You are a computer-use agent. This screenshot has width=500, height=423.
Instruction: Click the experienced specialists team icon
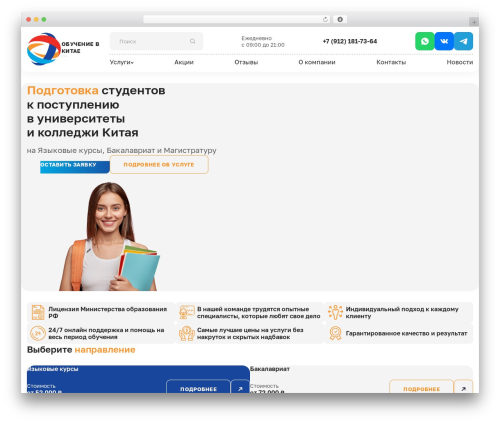(x=187, y=313)
